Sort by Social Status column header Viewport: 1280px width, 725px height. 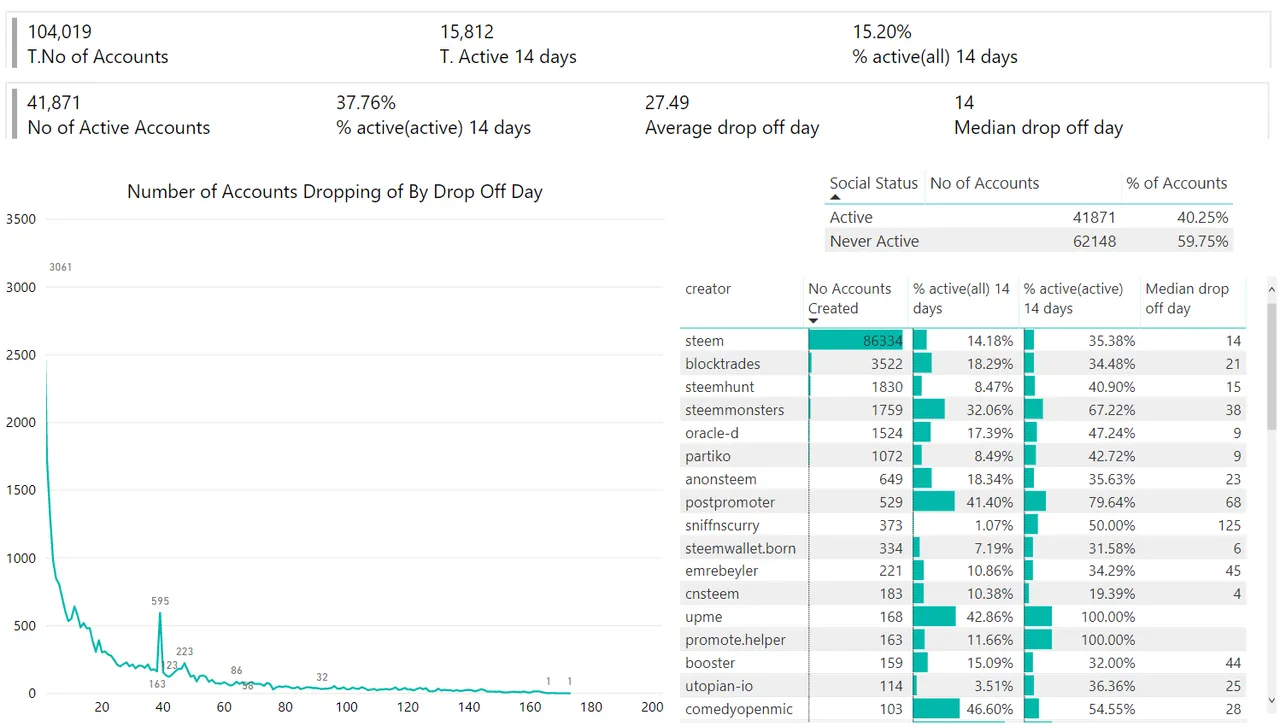coord(873,183)
